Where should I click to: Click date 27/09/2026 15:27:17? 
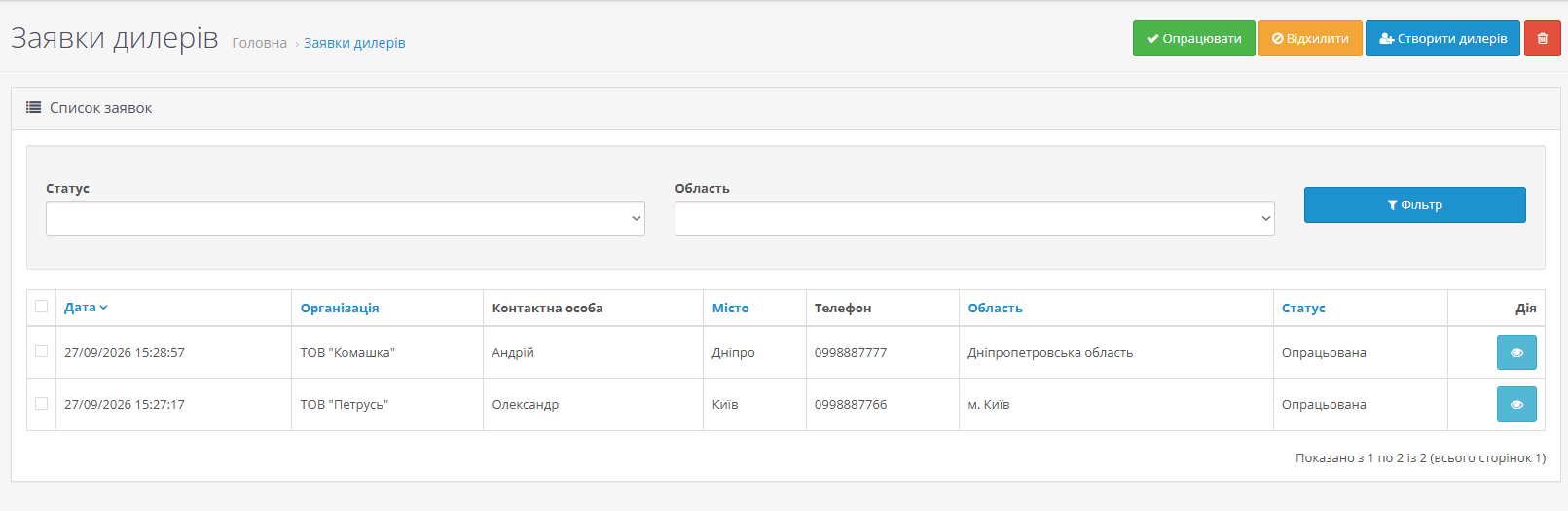(125, 404)
